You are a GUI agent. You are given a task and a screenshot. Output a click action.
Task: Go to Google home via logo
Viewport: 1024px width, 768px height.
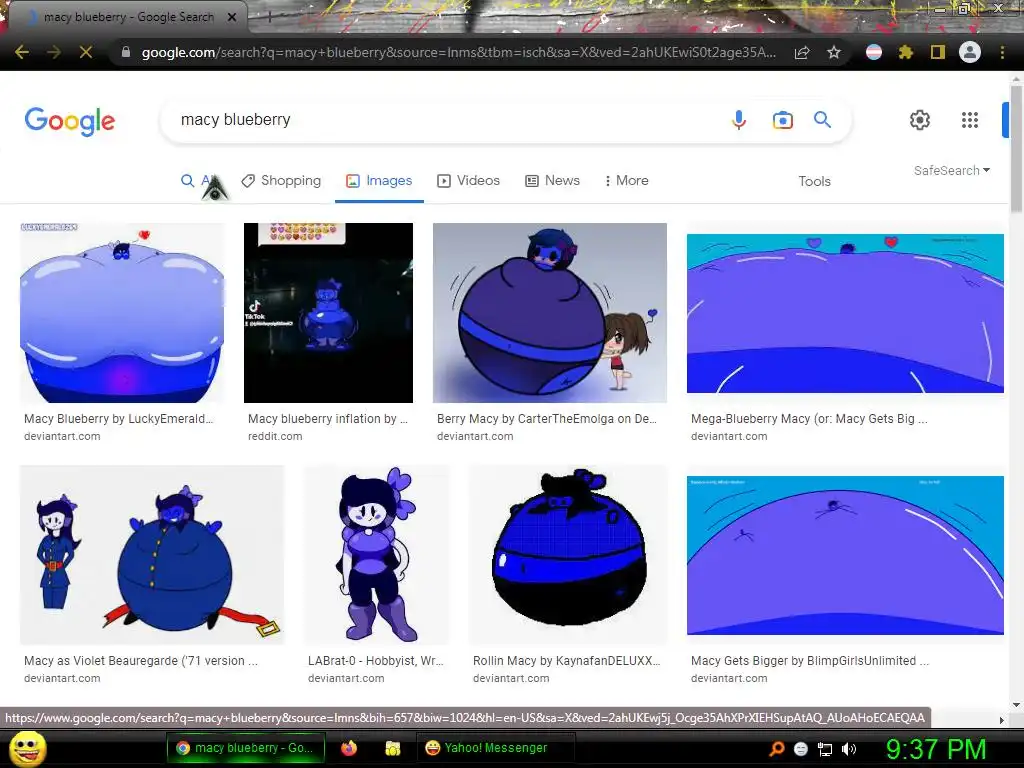click(70, 121)
